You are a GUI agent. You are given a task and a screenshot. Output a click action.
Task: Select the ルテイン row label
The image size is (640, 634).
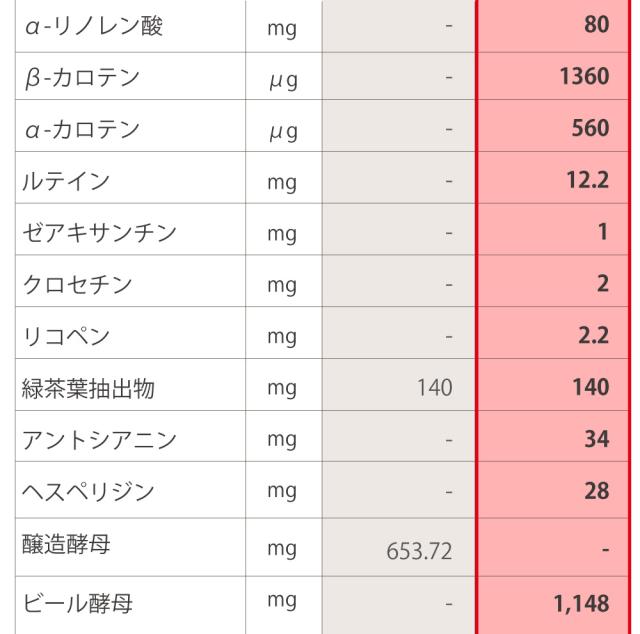point(66,181)
